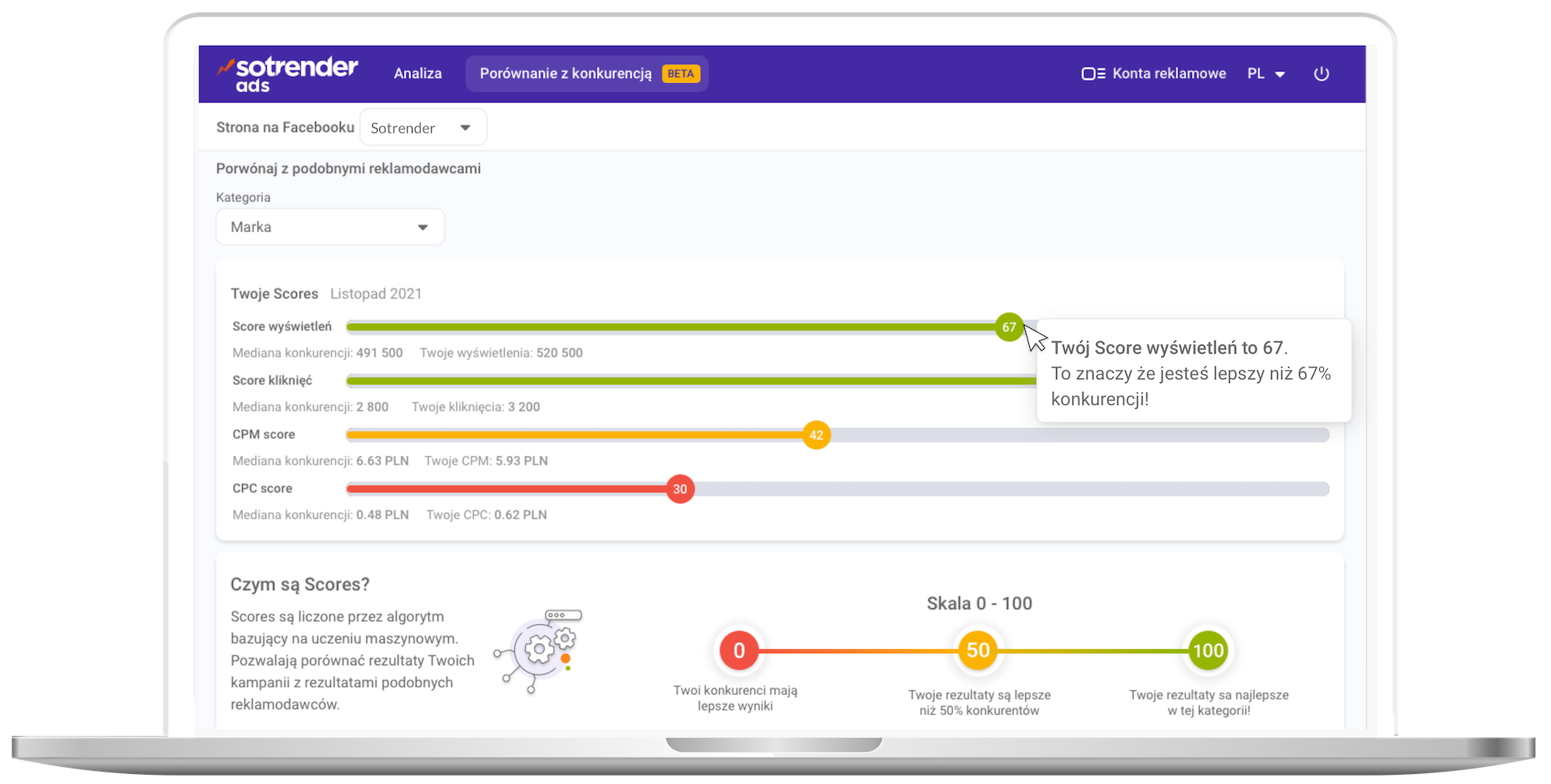Viewport: 1551px width, 784px height.
Task: Click the orange 42 CPM score marker
Action: [816, 435]
